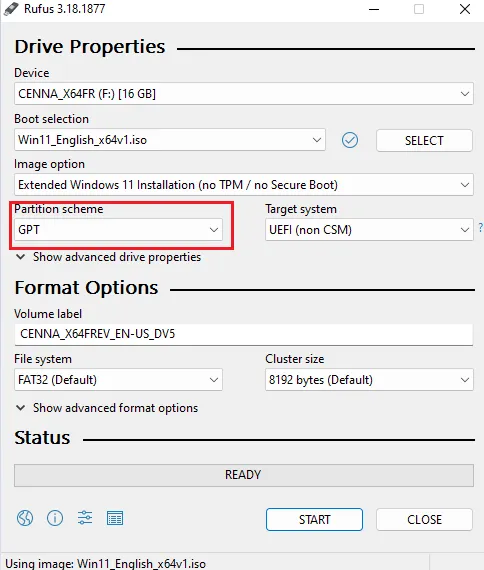Open application settings sliders icon
The width and height of the screenshot is (484, 570).
(85, 518)
